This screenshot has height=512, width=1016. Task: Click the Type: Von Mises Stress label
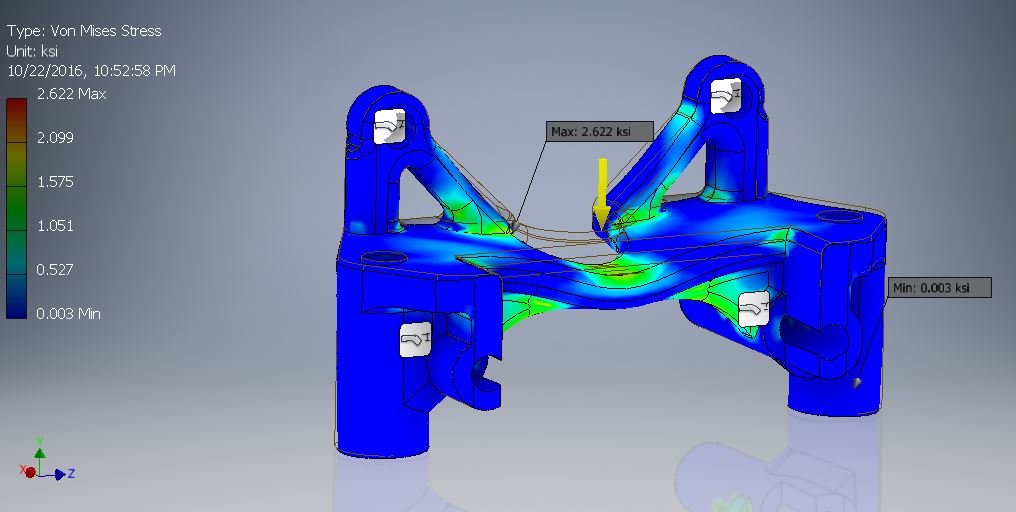[84, 30]
